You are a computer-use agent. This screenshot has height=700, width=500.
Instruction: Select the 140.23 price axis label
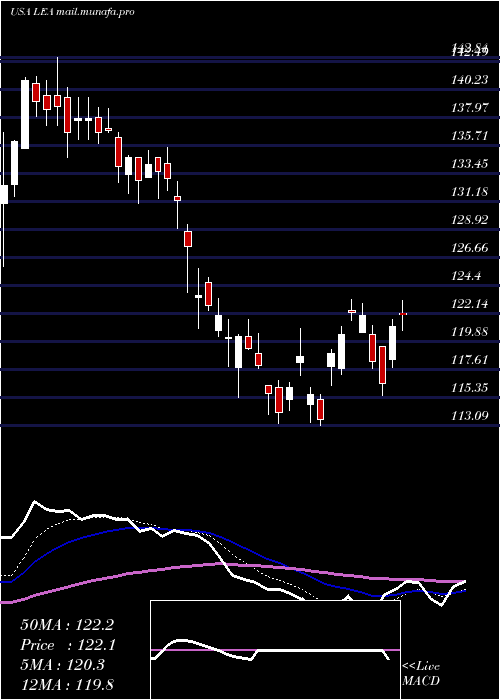point(469,80)
